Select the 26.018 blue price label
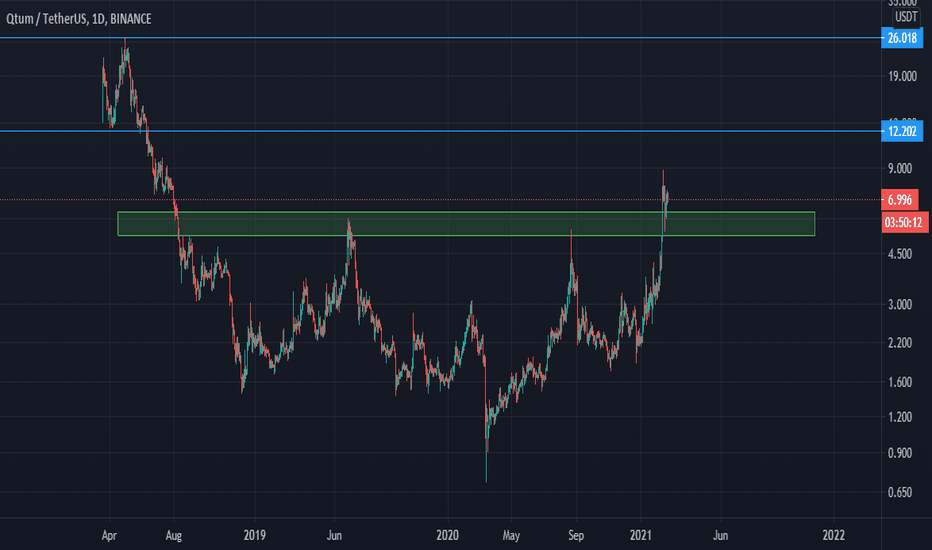The width and height of the screenshot is (932, 550). pos(902,38)
